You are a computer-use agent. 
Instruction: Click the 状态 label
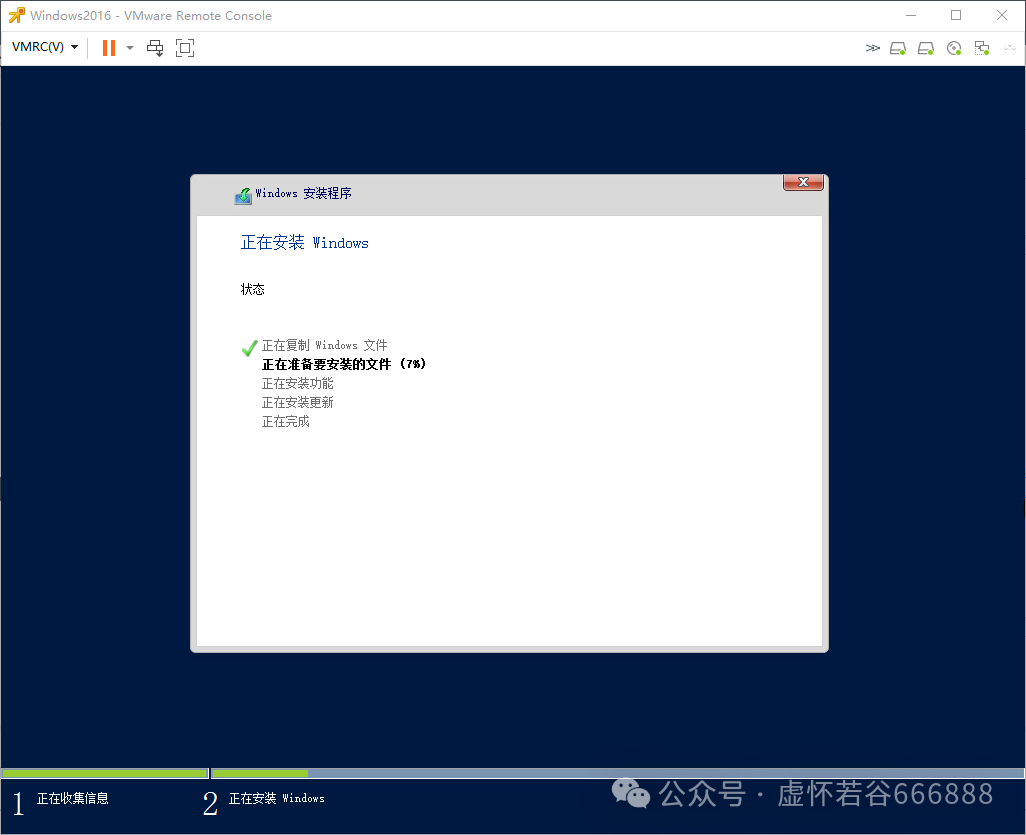(253, 289)
